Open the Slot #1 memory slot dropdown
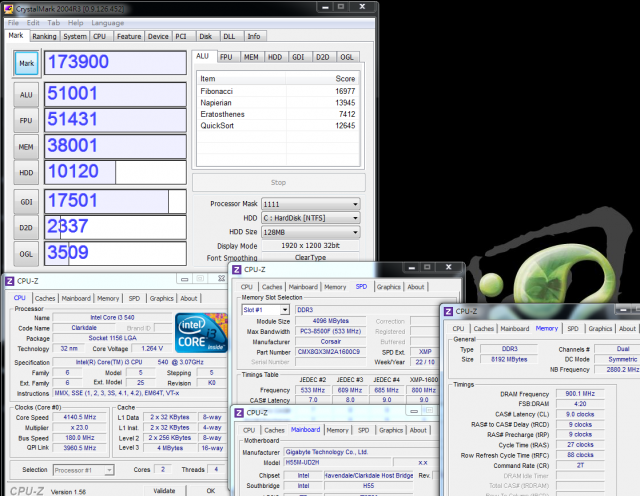 pos(266,310)
